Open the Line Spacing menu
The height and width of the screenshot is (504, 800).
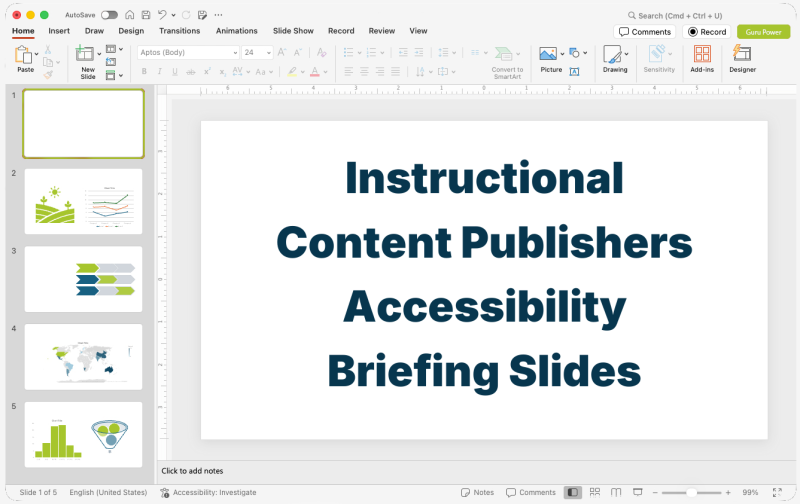pyautogui.click(x=446, y=53)
